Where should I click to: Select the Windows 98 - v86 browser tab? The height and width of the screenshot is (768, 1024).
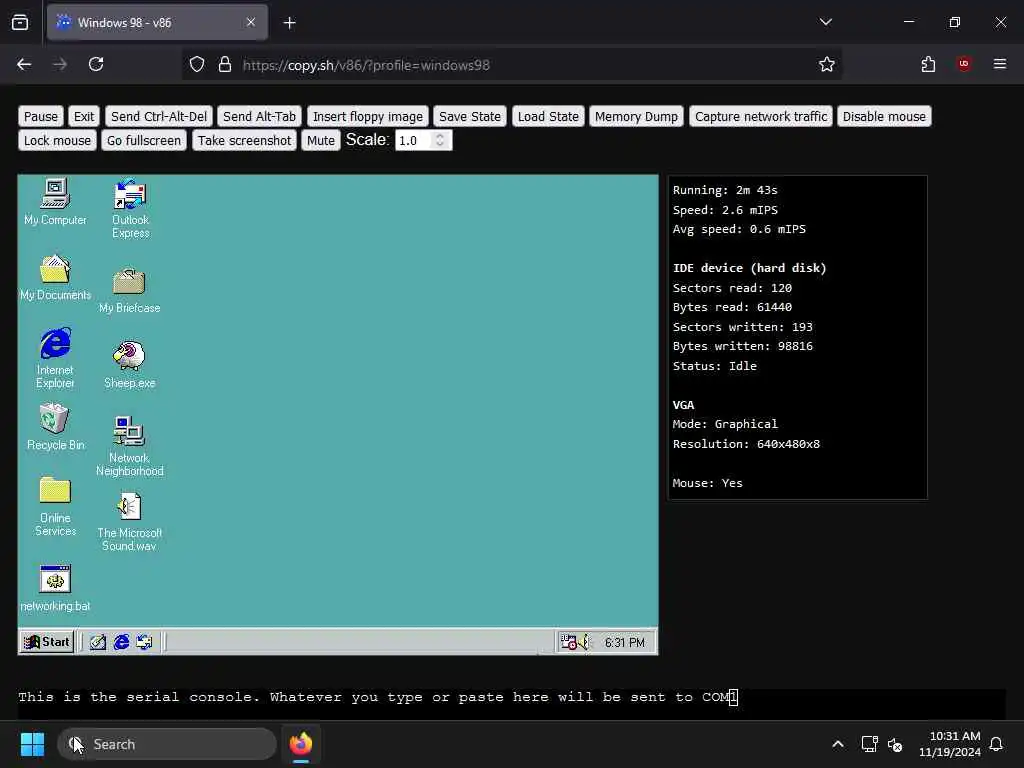[x=157, y=23]
